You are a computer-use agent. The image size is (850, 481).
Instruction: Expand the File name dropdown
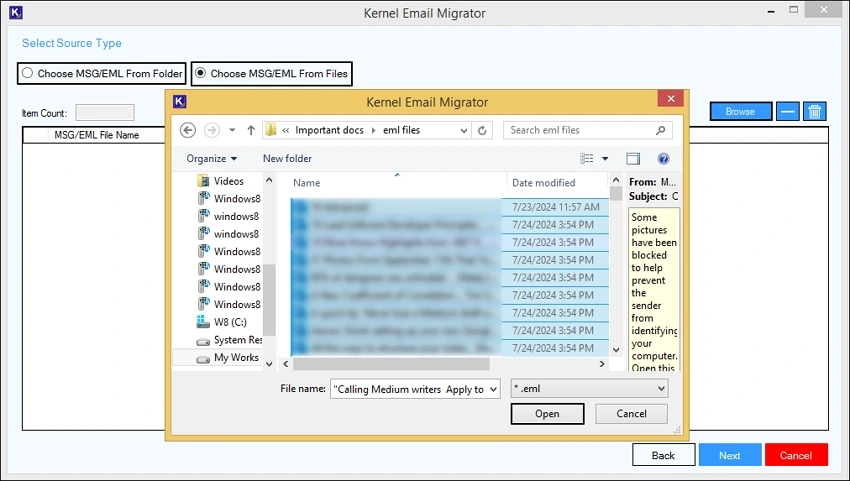click(x=493, y=389)
